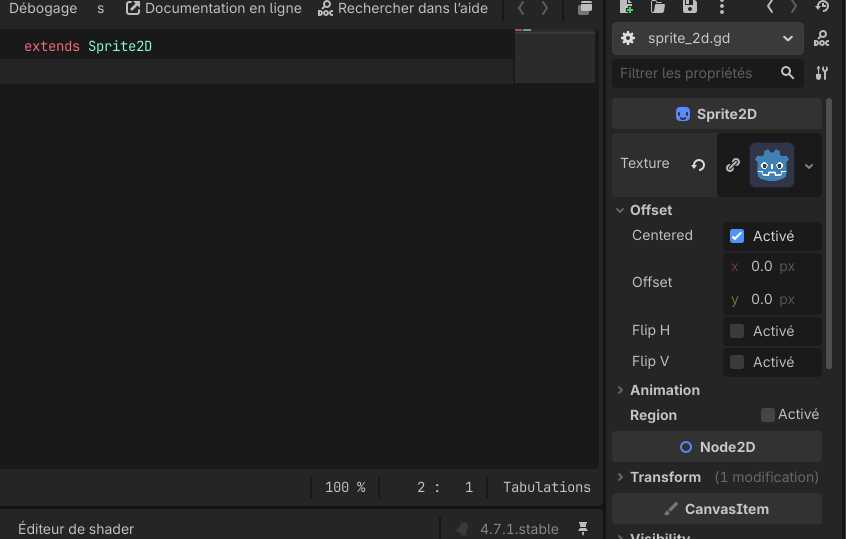The image size is (846, 539).
Task: Pin the bottom panel with the pin icon
Action: pyautogui.click(x=583, y=528)
